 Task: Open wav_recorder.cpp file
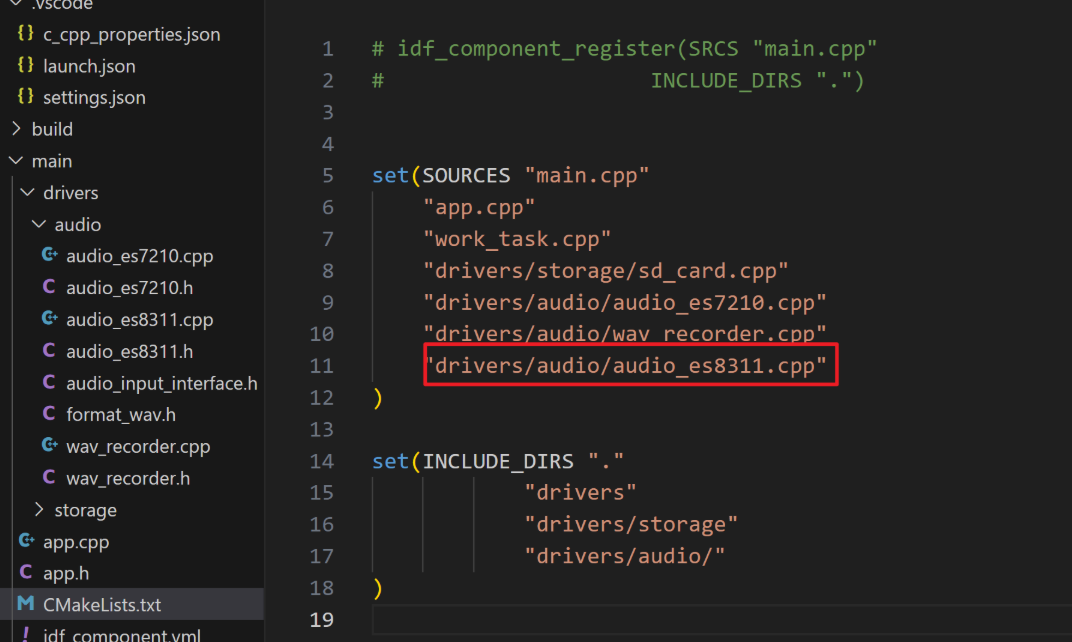coord(138,446)
